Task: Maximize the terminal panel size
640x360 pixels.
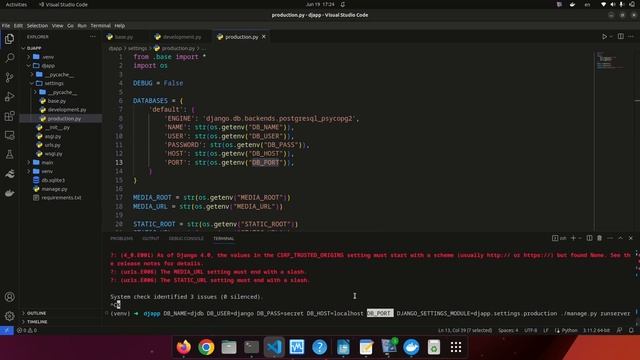Action: tap(620, 238)
